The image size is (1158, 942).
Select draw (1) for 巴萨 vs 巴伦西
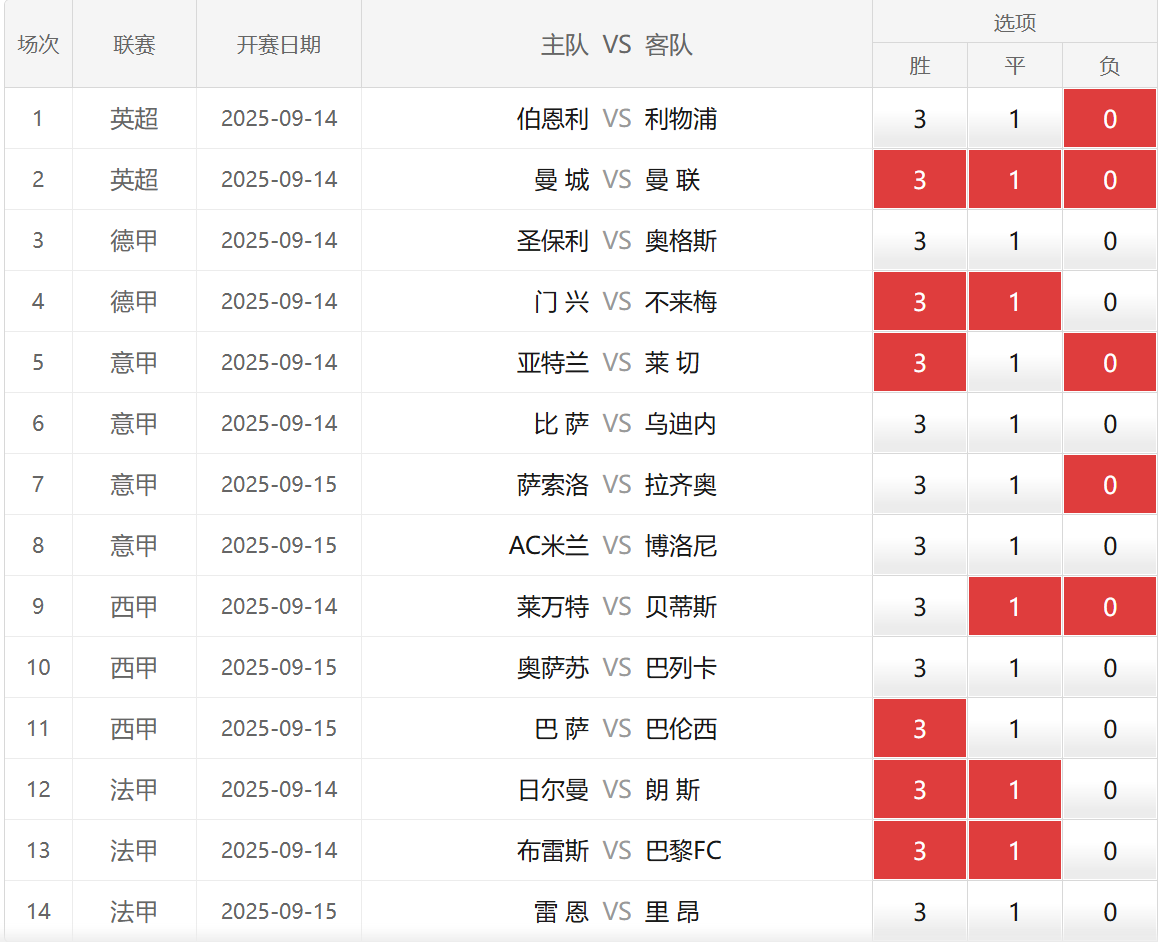(x=1015, y=729)
